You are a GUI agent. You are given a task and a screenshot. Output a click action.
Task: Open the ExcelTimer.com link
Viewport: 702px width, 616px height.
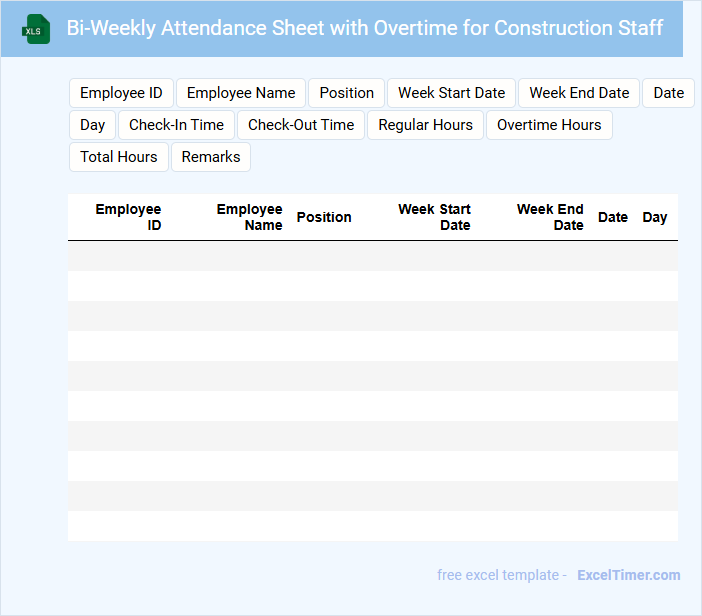(x=628, y=575)
